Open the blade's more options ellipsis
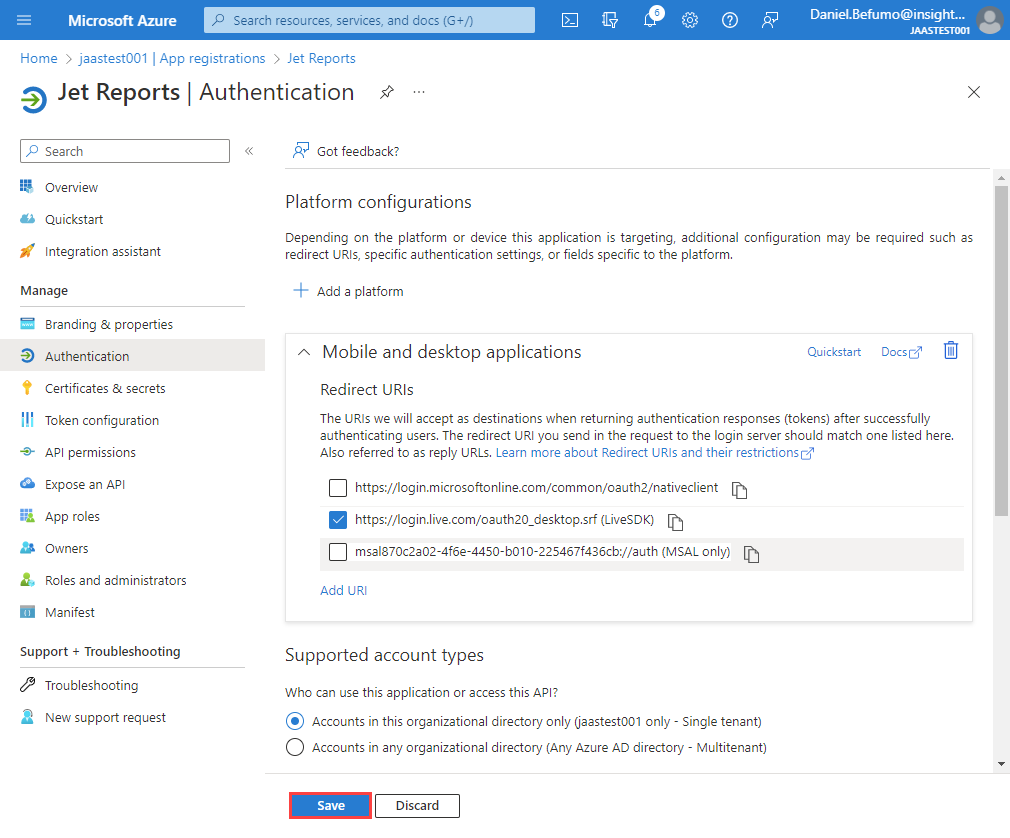This screenshot has height=838, width=1010. click(x=419, y=92)
